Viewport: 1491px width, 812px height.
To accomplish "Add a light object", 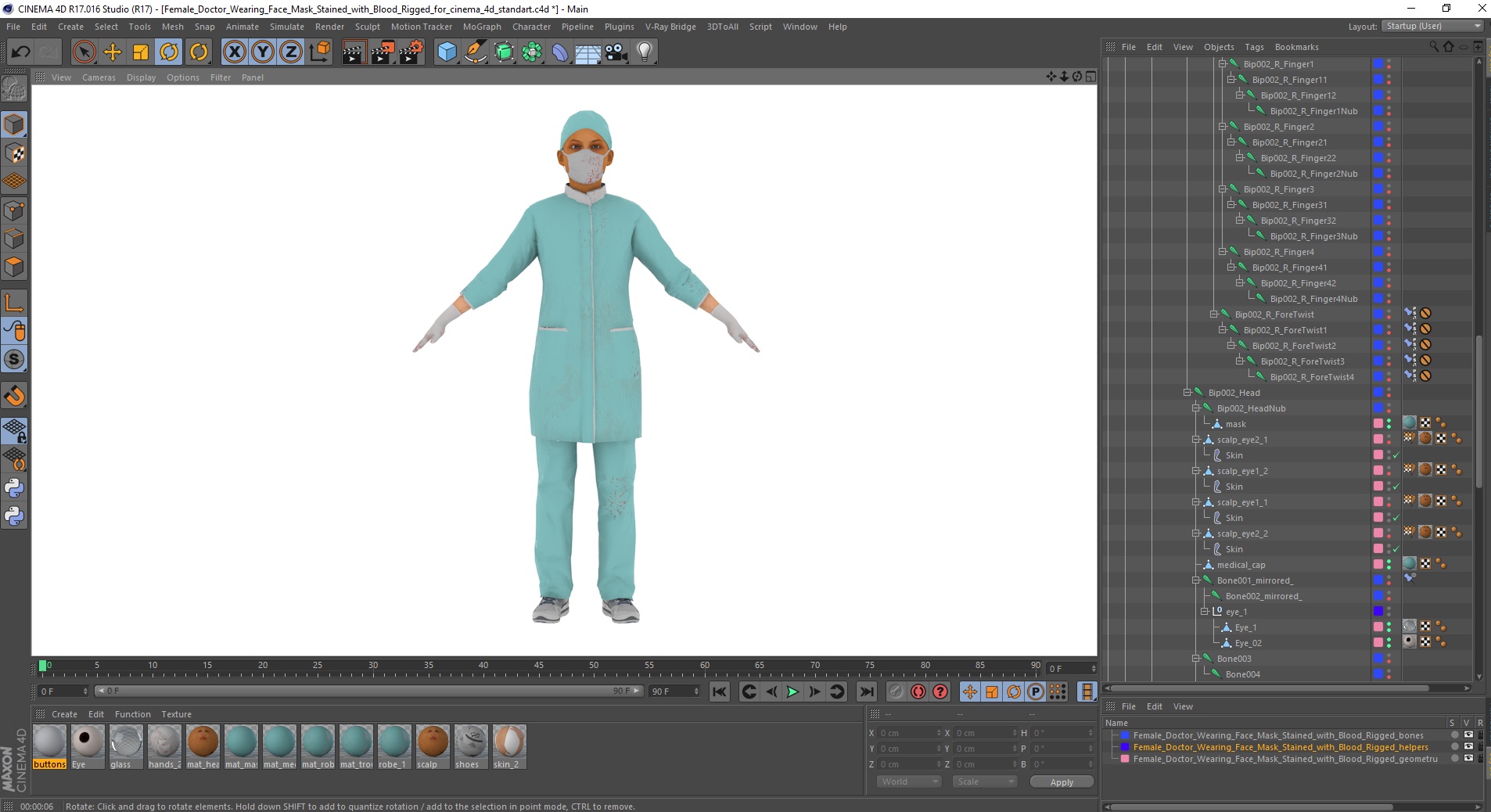I will (645, 52).
